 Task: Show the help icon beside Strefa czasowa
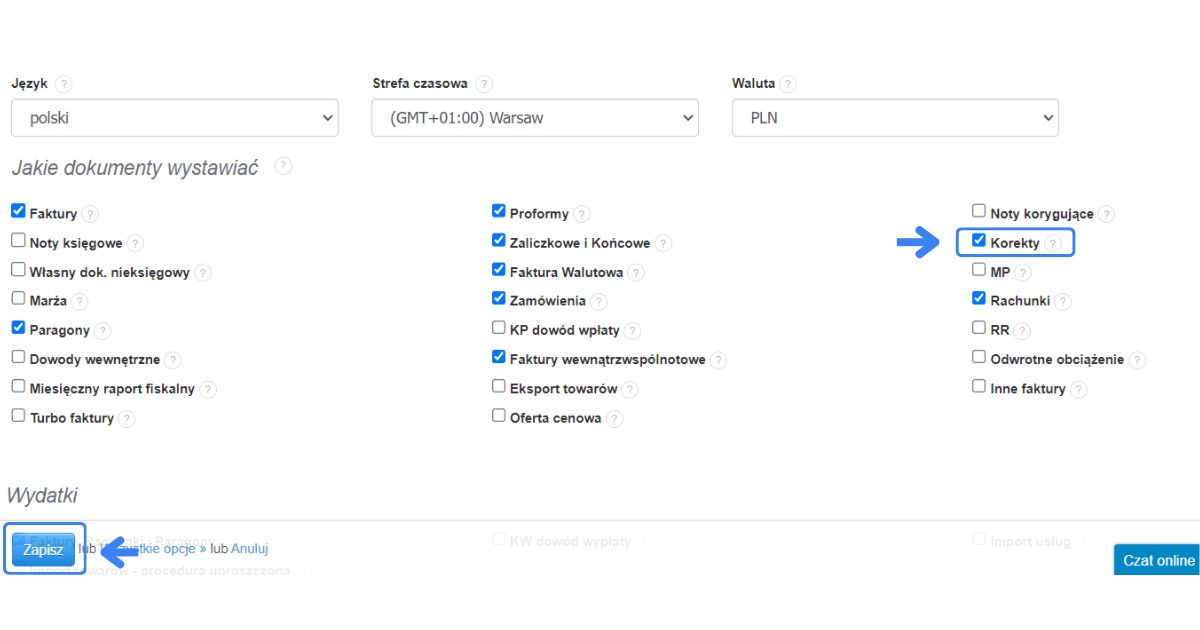tap(484, 84)
